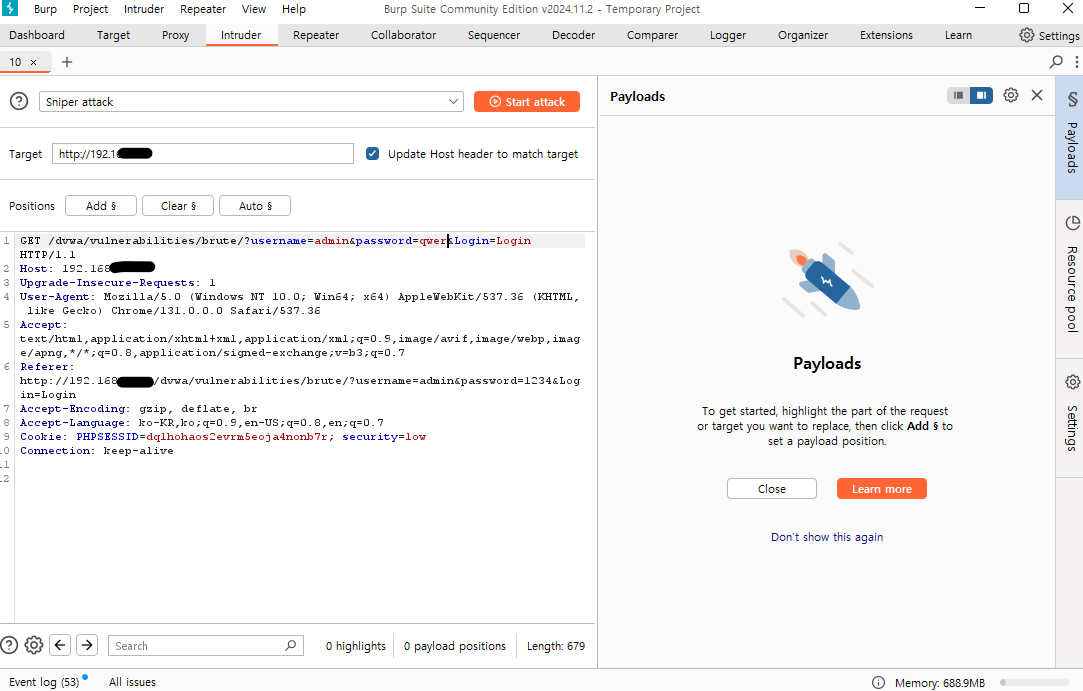
Task: Open the Intruder menu
Action: coord(144,9)
